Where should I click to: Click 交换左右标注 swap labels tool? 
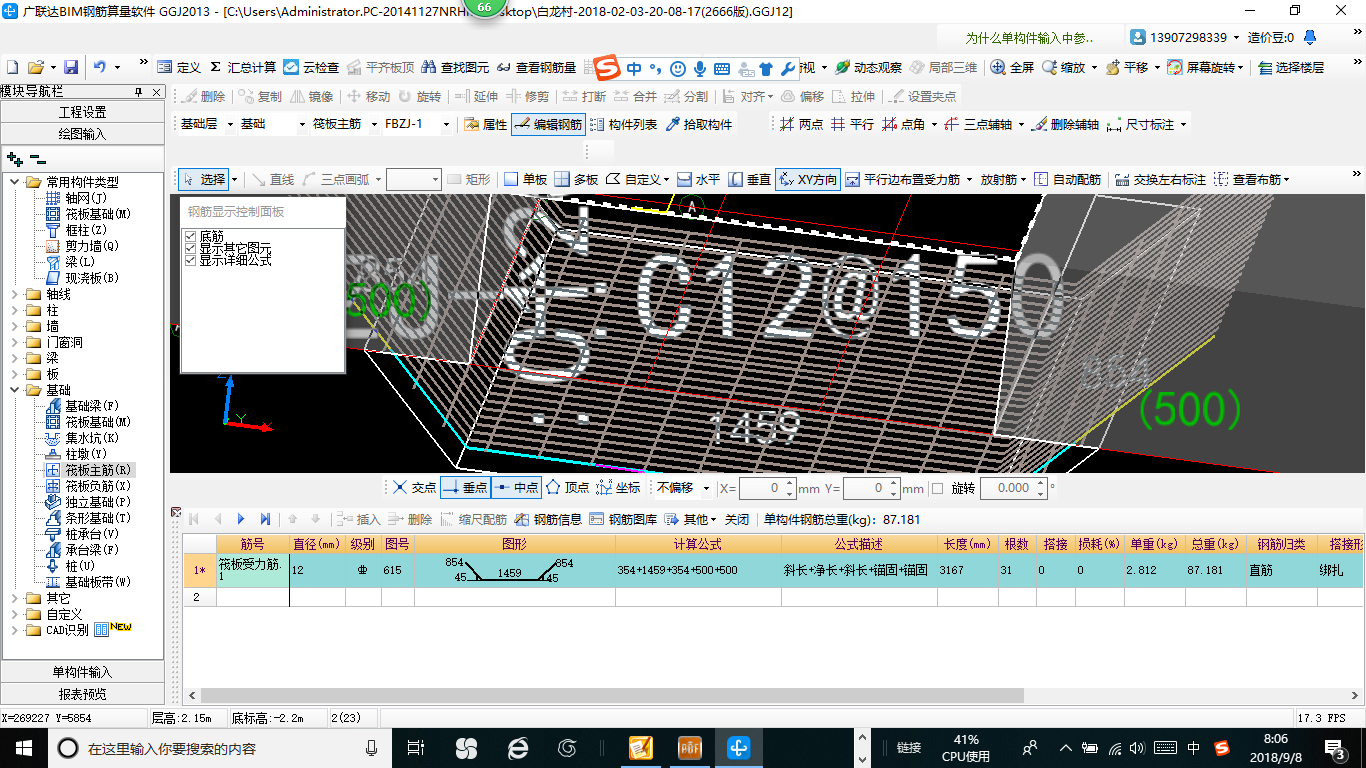coord(1161,179)
